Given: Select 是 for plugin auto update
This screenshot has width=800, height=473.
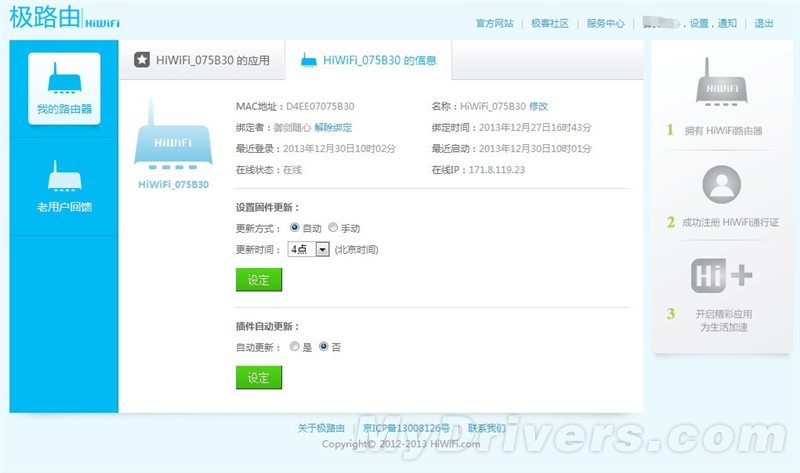Looking at the screenshot, I should click(294, 346).
